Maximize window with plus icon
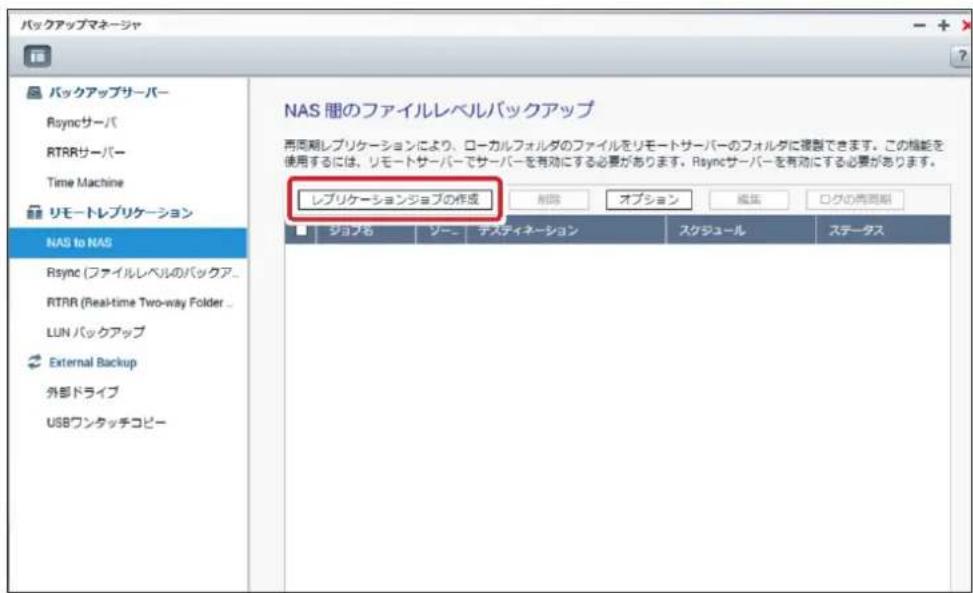The image size is (973, 593). click(943, 25)
